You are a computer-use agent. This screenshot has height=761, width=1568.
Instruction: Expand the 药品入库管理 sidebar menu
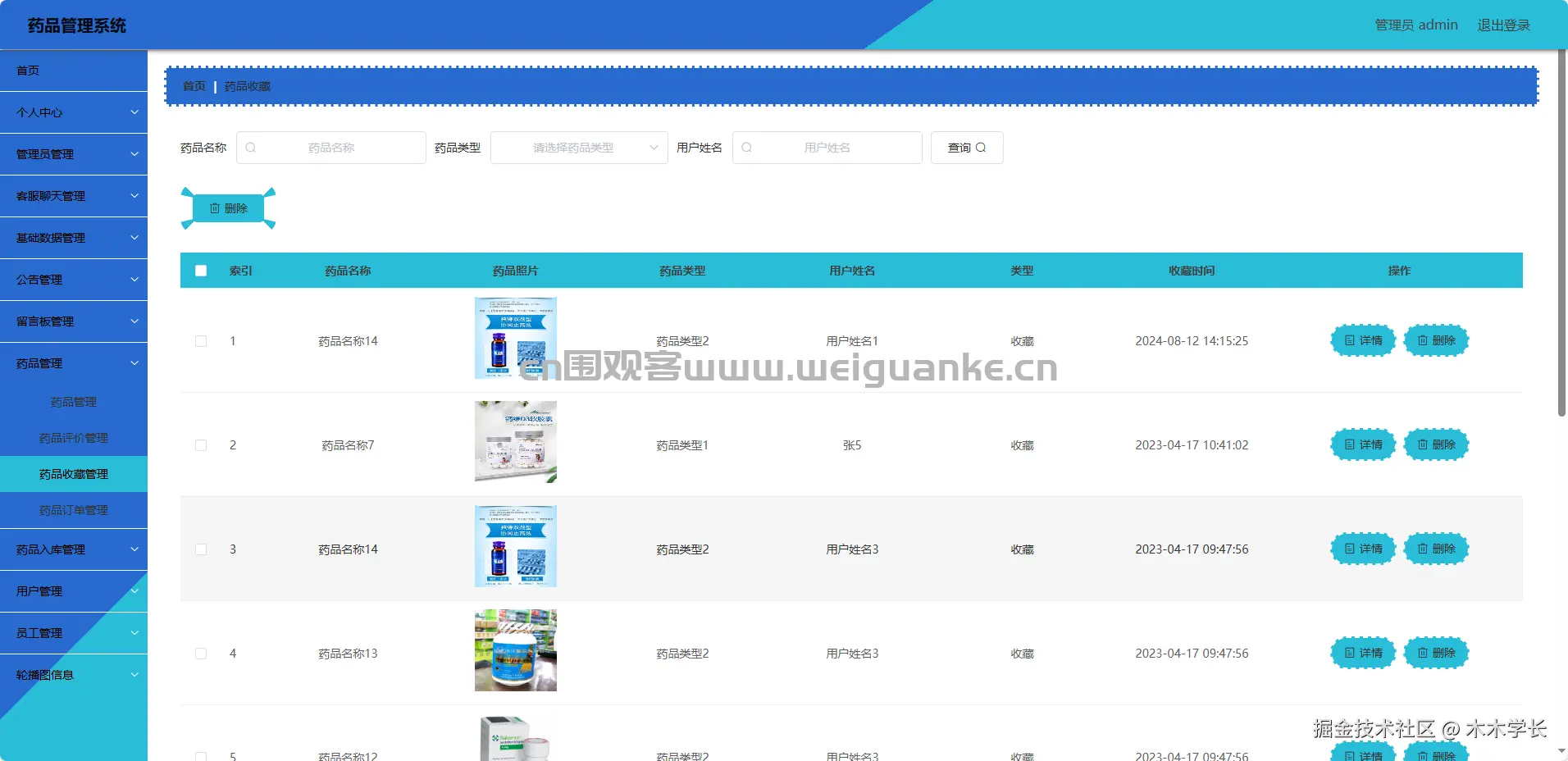pyautogui.click(x=74, y=549)
